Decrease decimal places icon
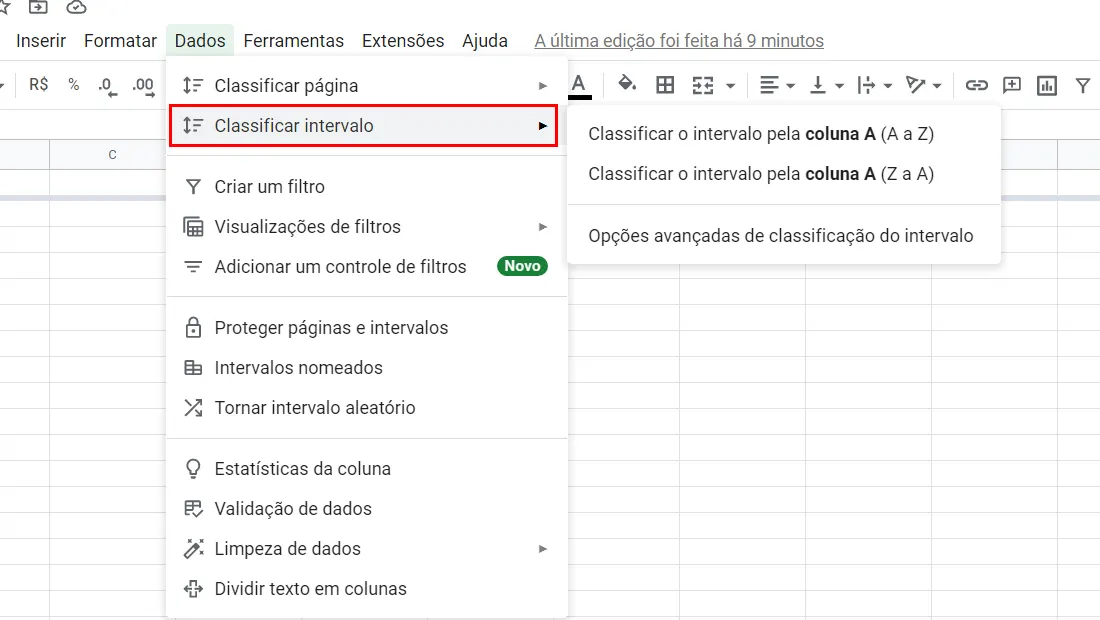Viewport: 1100px width, 620px height. point(107,86)
